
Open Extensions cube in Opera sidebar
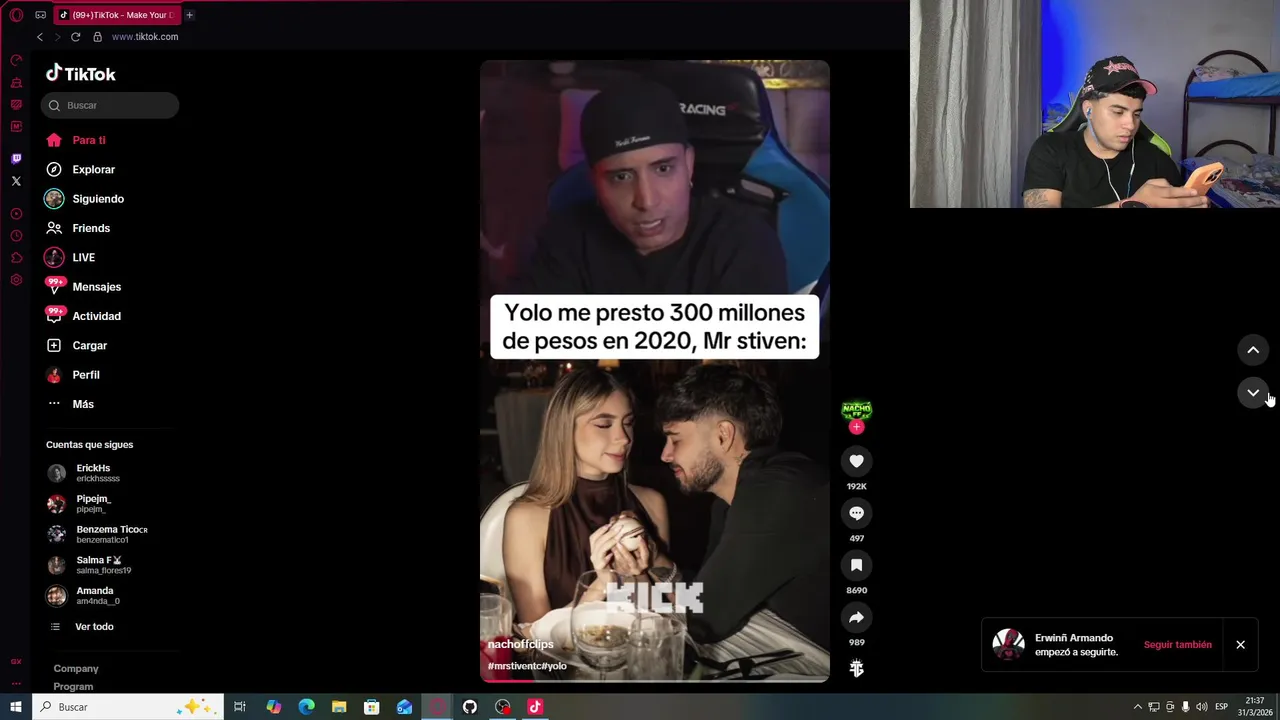click(16, 258)
